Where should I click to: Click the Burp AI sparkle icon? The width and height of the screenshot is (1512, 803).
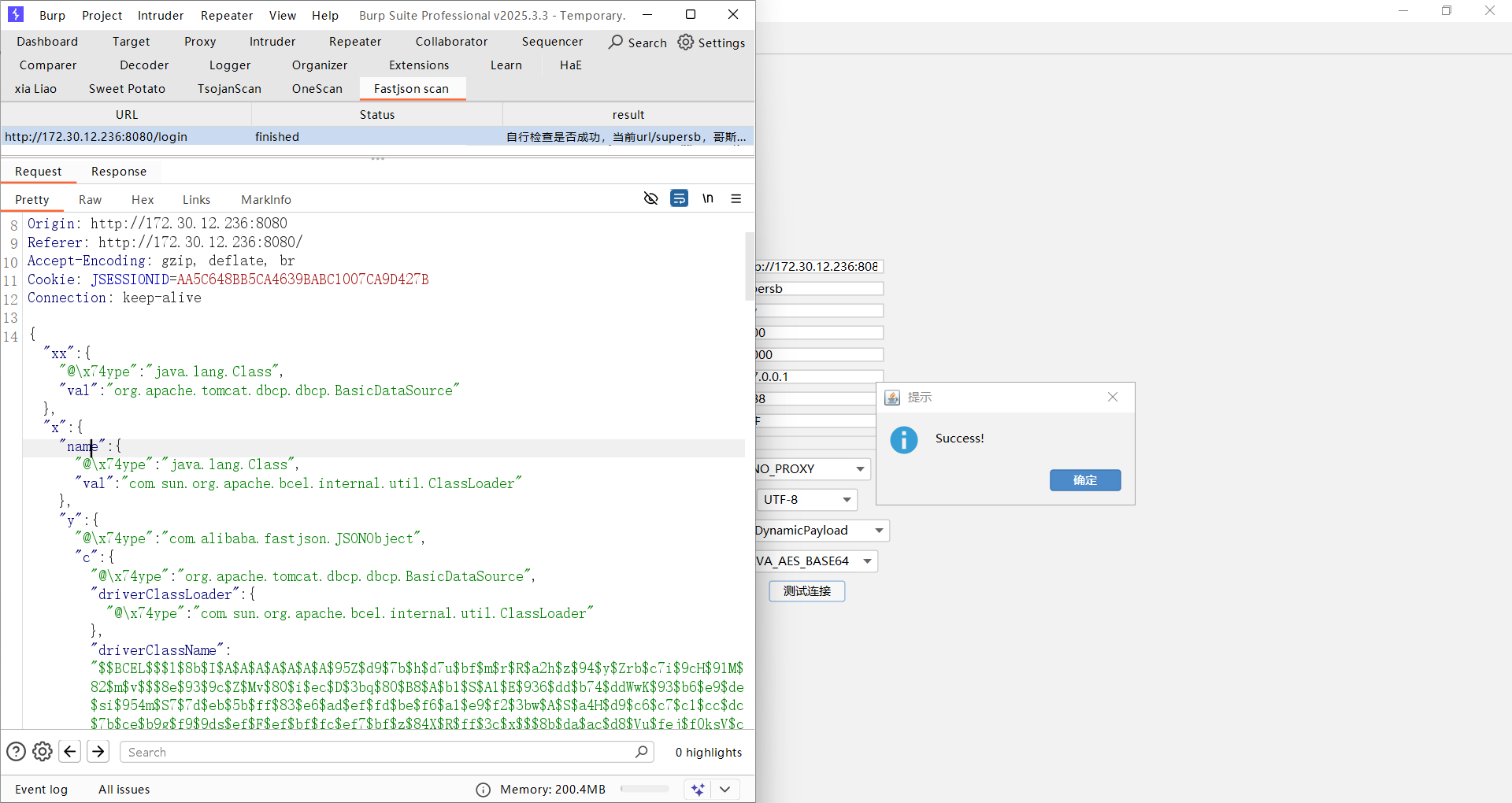698,789
